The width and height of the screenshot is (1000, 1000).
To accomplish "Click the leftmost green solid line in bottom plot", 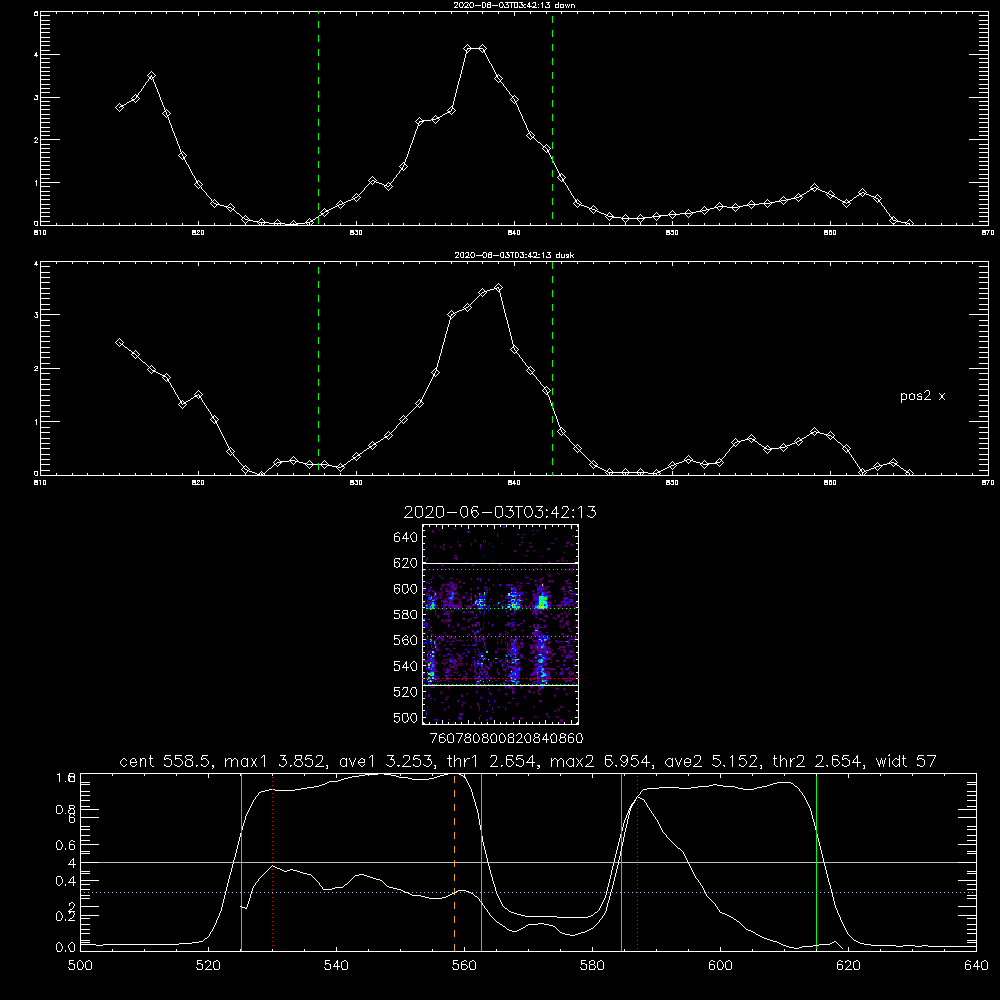I will tap(241, 862).
